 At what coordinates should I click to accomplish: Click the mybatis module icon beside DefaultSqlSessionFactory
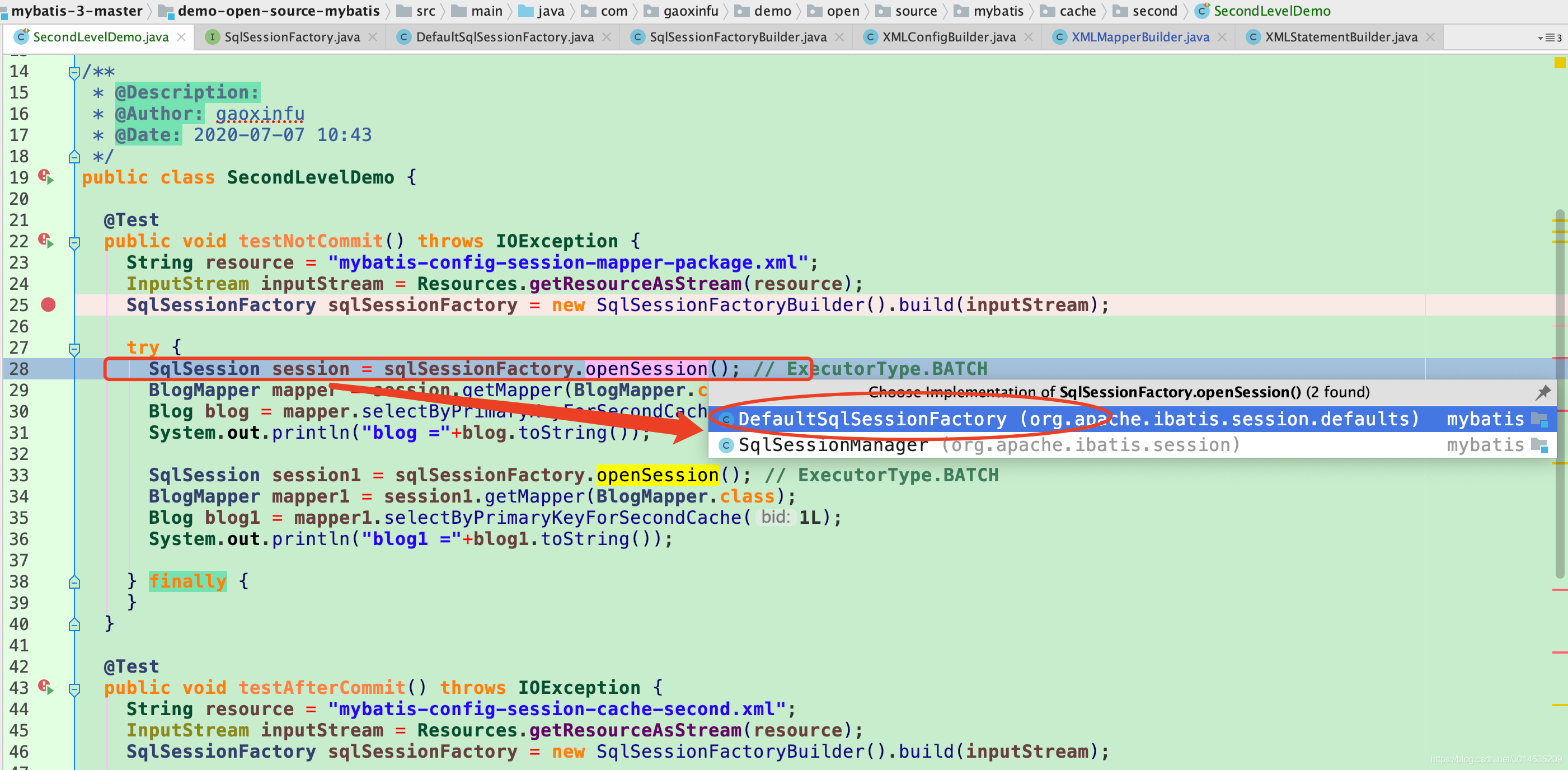pyautogui.click(x=1539, y=419)
